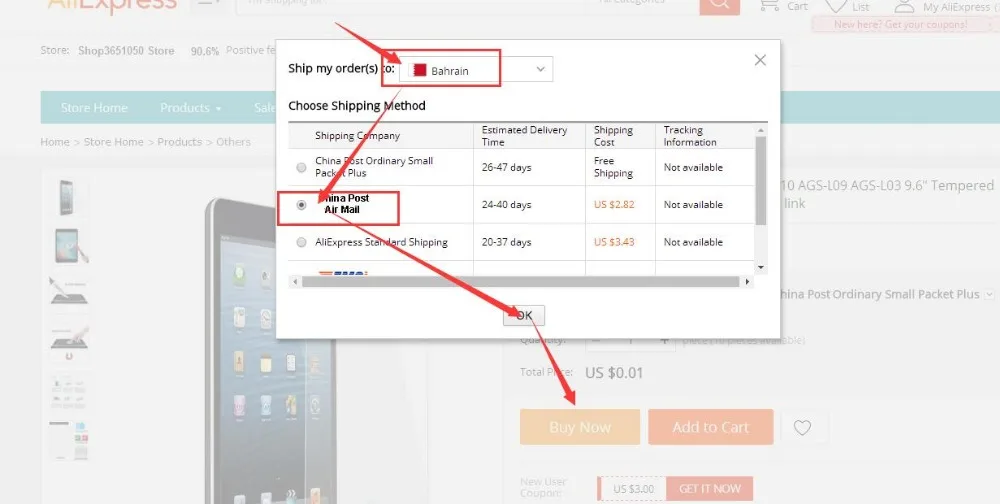The width and height of the screenshot is (1000, 504).
Task: Click shipping list scroll down arrow
Action: 761,267
